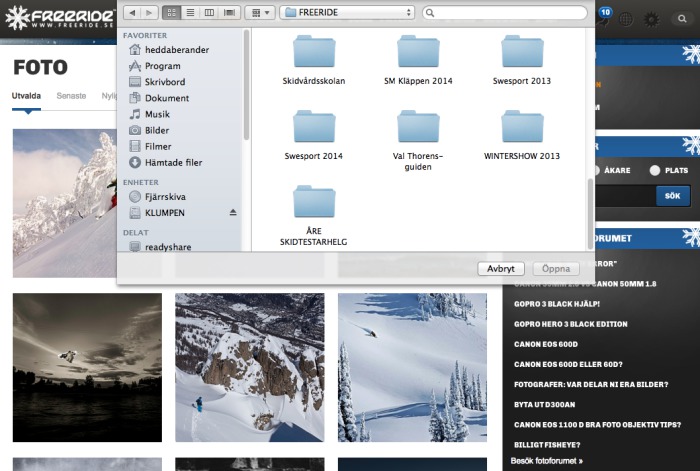Select the PLATS radio button

click(x=656, y=171)
